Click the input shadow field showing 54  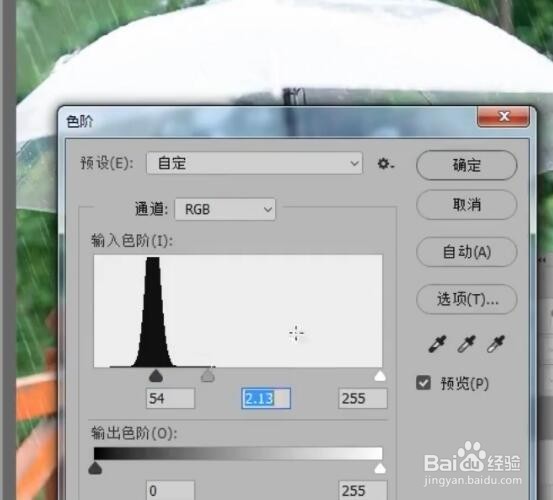[x=170, y=398]
